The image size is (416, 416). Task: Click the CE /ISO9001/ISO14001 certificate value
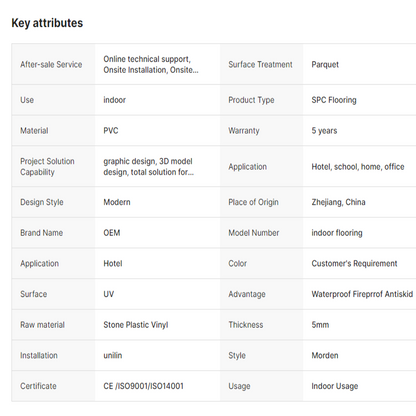(x=143, y=386)
